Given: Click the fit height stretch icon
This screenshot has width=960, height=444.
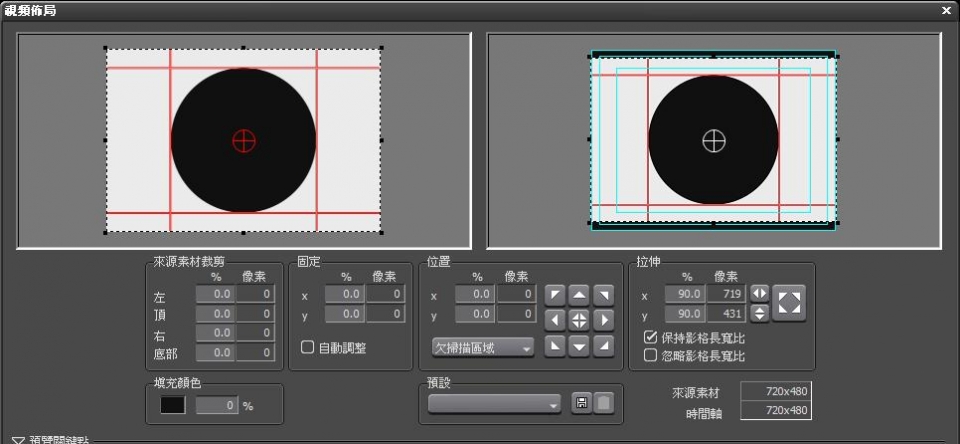Looking at the screenshot, I should (760, 314).
